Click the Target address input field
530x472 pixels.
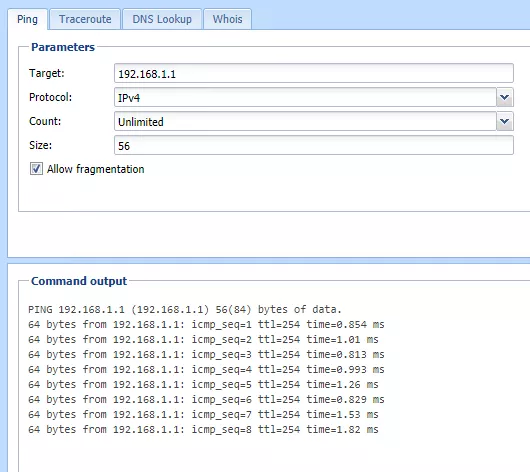pos(314,73)
